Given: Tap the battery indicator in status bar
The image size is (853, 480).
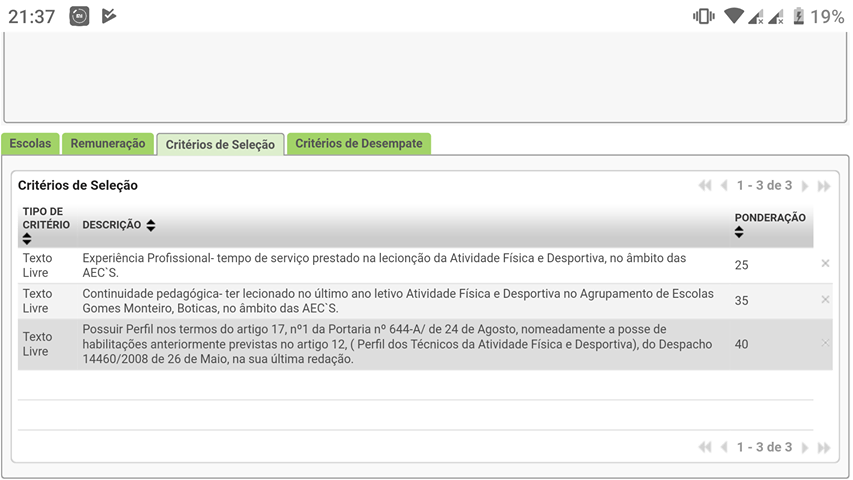Looking at the screenshot, I should click(x=798, y=16).
